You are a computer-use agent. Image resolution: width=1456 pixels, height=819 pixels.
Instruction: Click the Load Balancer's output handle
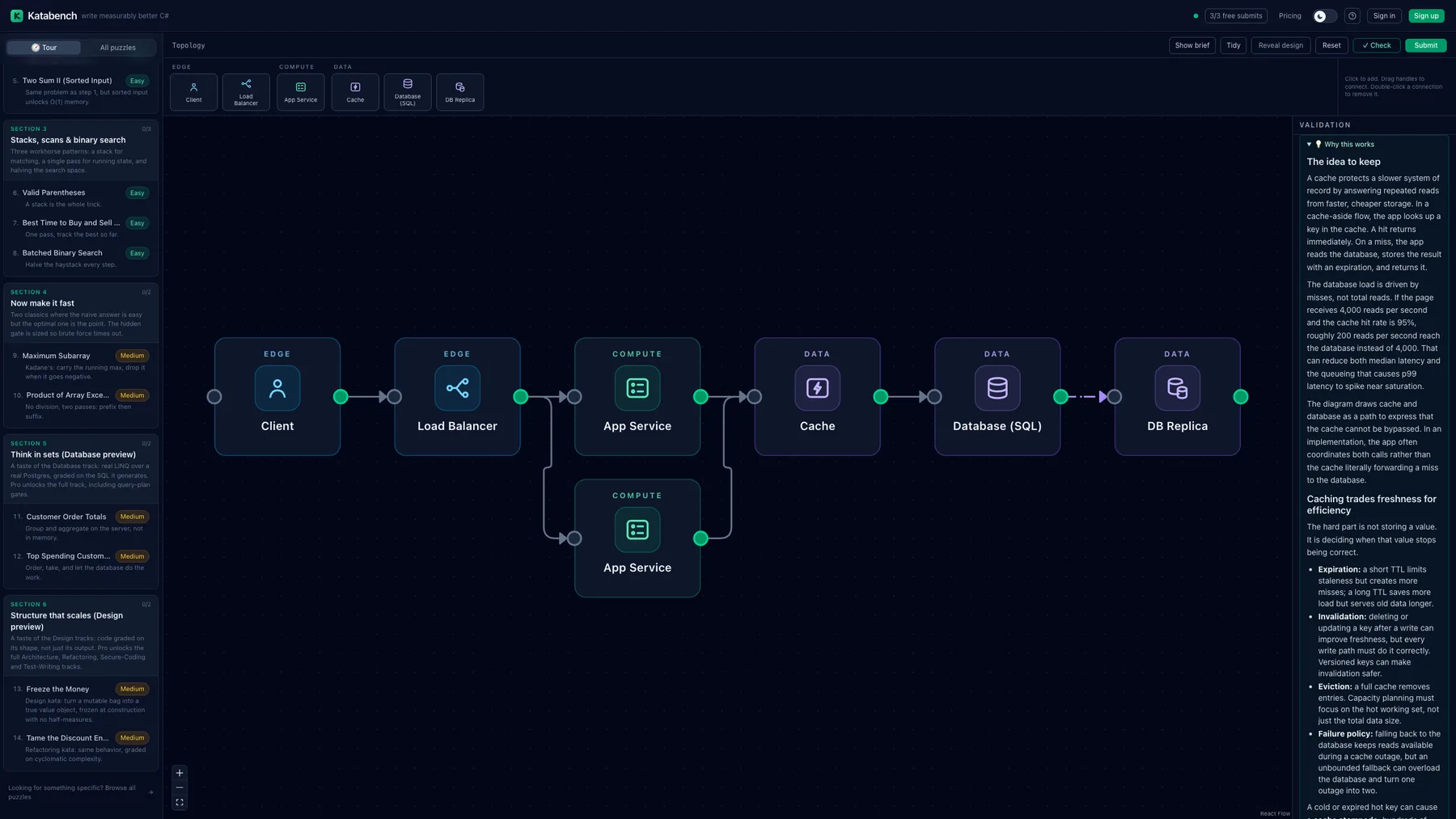(x=521, y=396)
